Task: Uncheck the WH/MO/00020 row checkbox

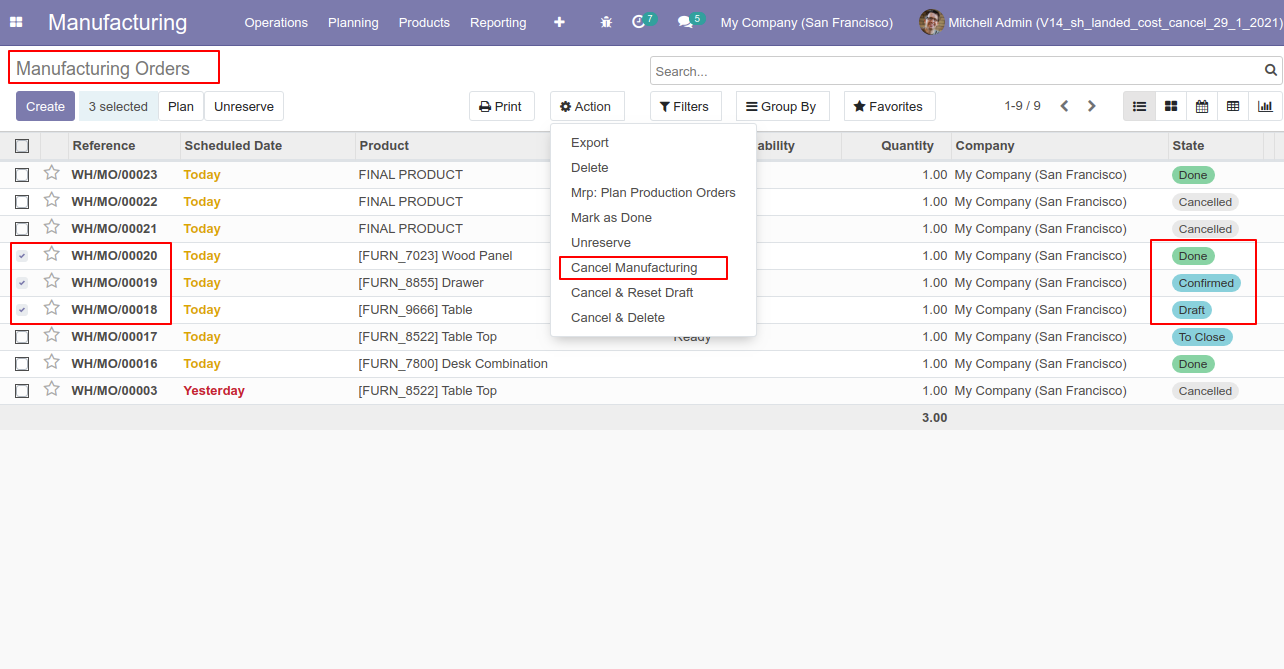Action: 22,256
